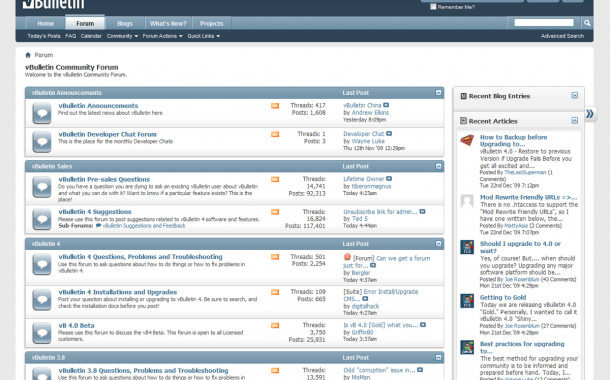View profile of Andrew Elkins
The height and width of the screenshot is (380, 610).
(x=370, y=113)
